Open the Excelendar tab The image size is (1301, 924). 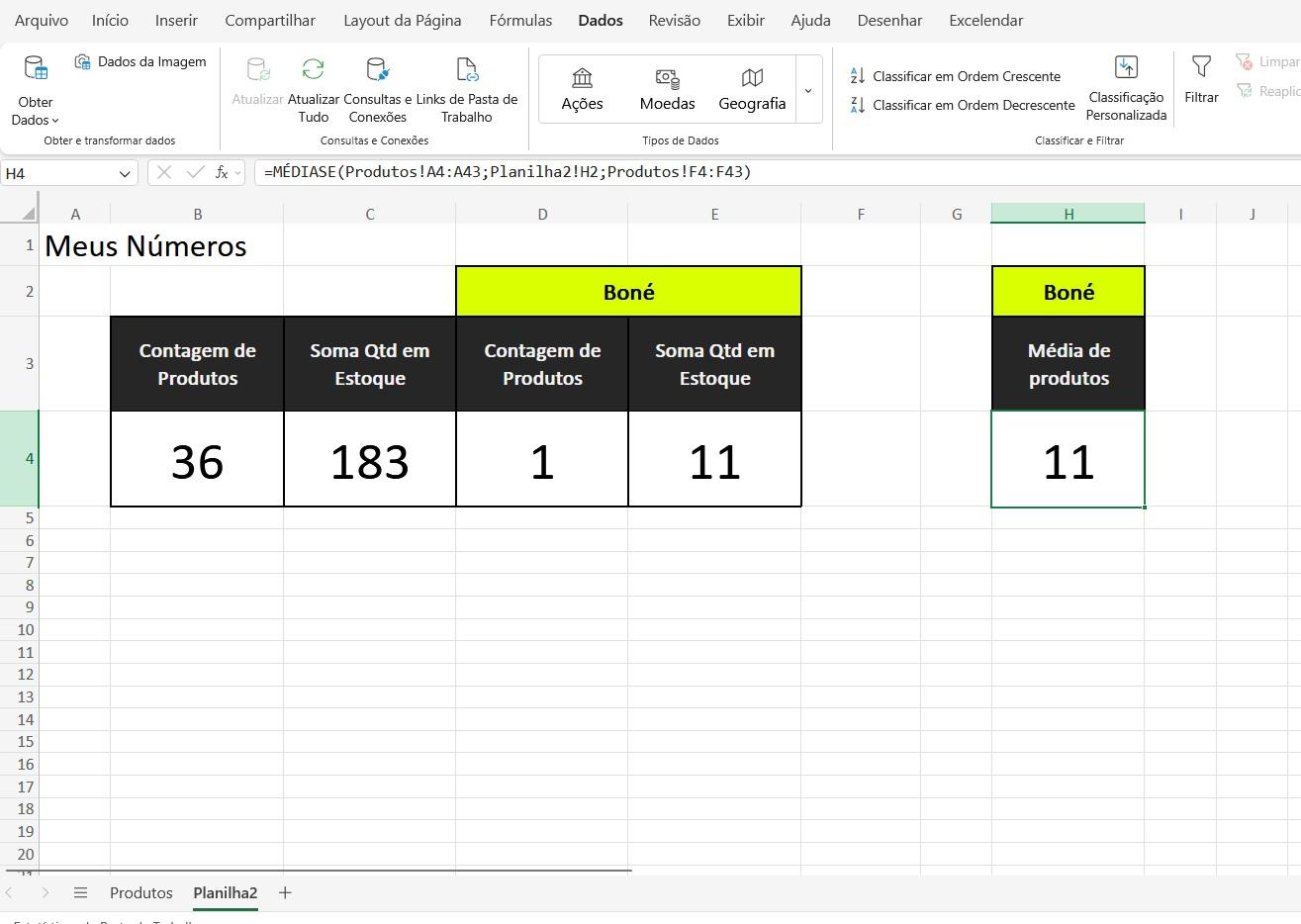(x=985, y=20)
